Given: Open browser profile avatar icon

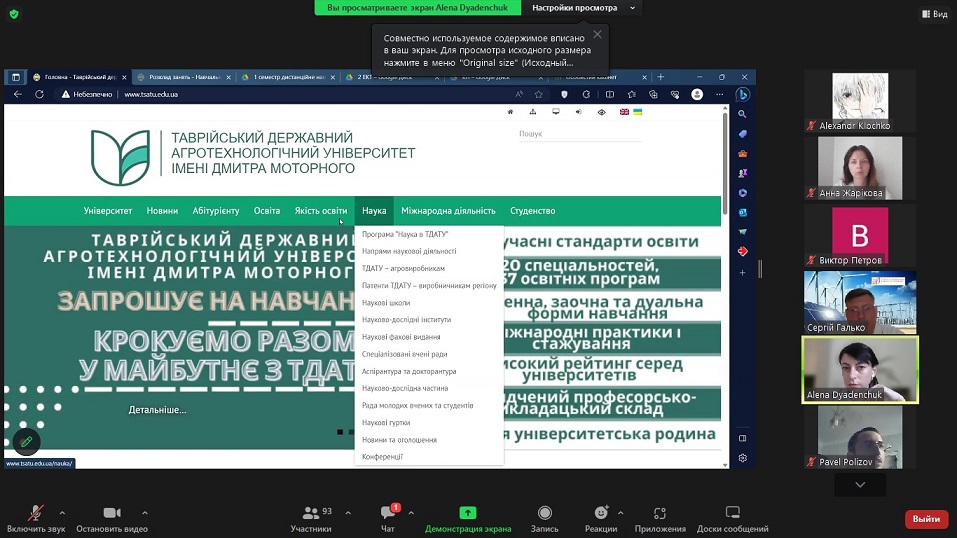Looking at the screenshot, I should pyautogui.click(x=697, y=95).
